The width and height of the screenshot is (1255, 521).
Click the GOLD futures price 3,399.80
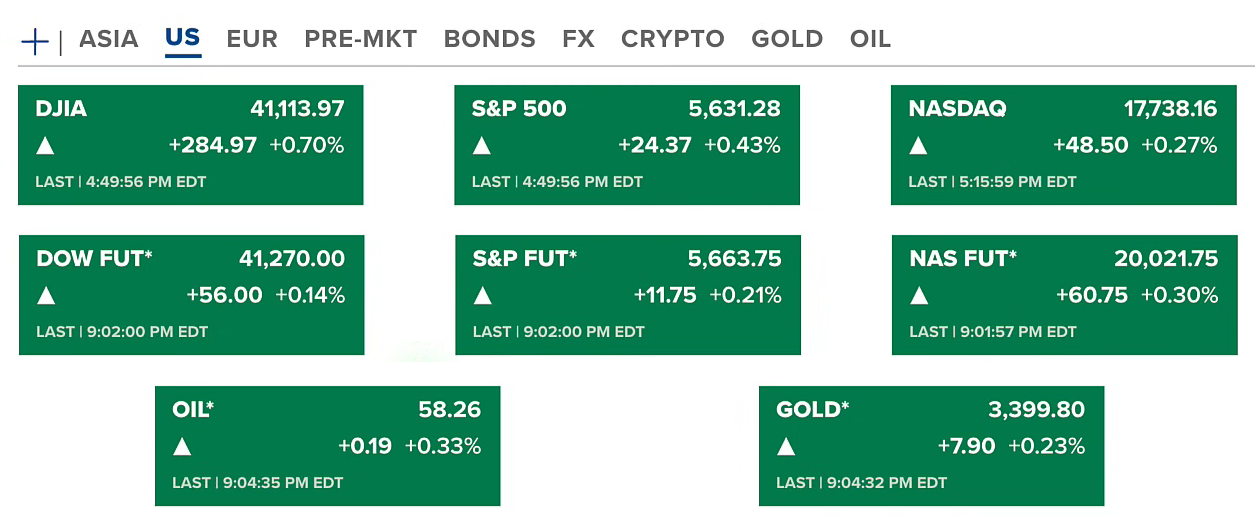point(1036,410)
